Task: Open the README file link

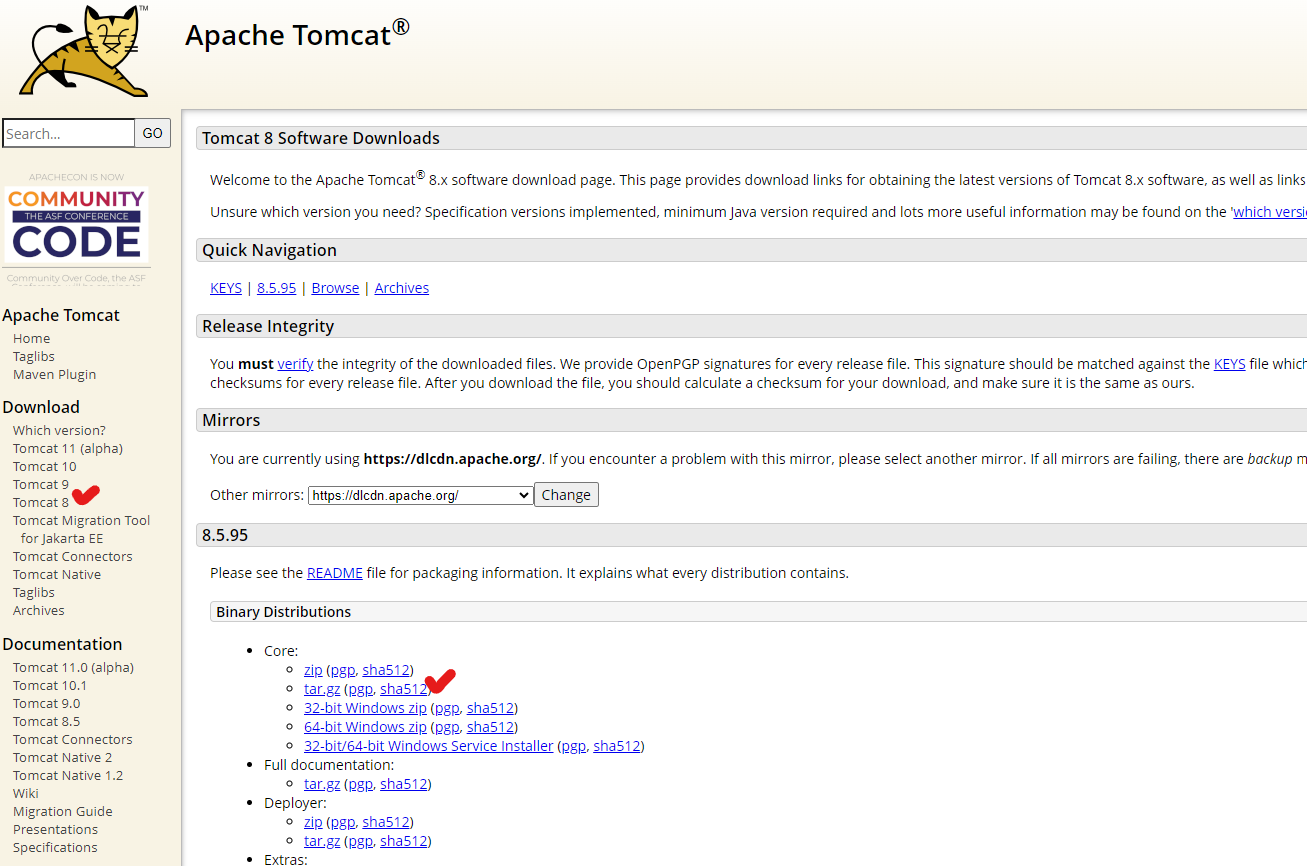Action: 334,573
